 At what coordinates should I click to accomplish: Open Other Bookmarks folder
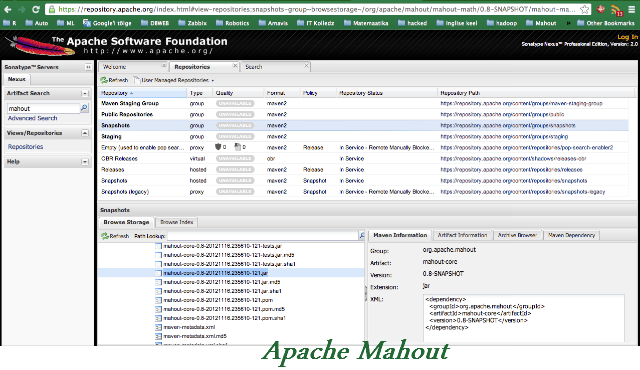(607, 23)
